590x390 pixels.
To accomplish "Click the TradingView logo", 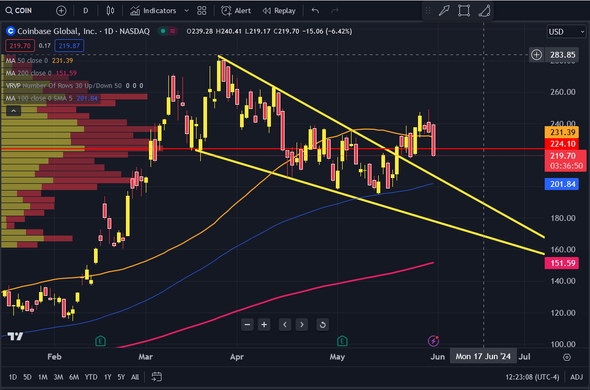I will pyautogui.click(x=15, y=336).
